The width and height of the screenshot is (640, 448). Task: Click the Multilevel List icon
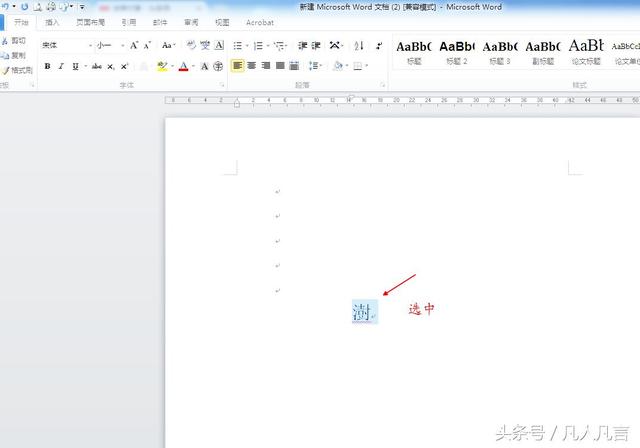(x=279, y=46)
